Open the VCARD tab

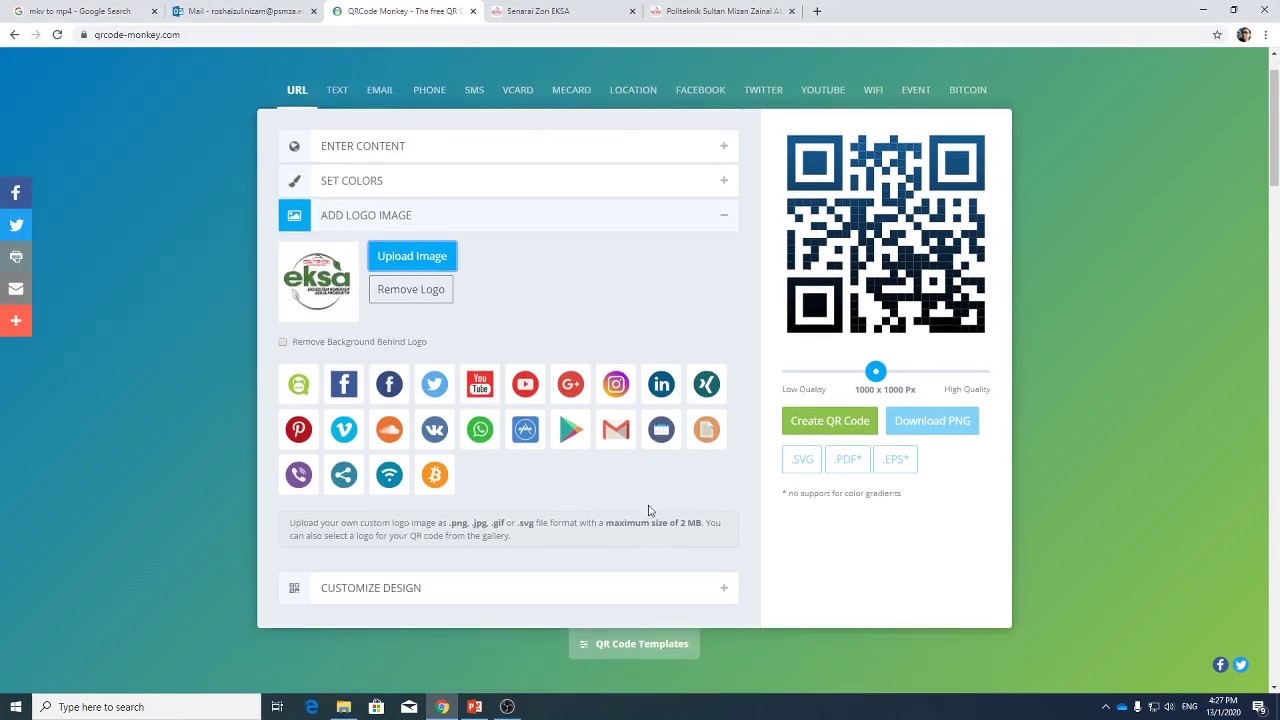tap(518, 90)
